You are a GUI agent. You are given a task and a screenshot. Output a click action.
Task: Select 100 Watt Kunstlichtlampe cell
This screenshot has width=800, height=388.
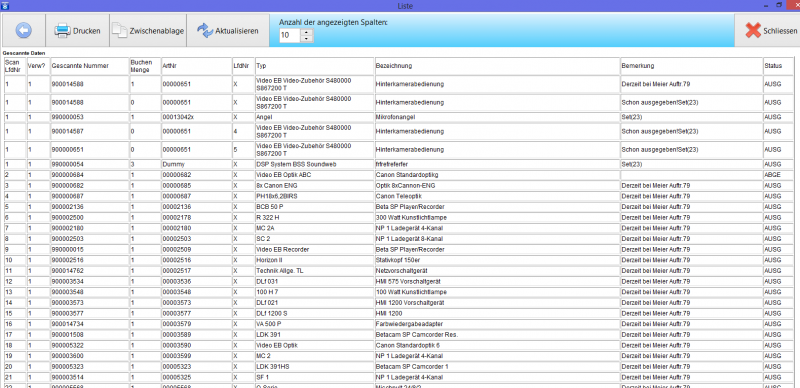497,292
